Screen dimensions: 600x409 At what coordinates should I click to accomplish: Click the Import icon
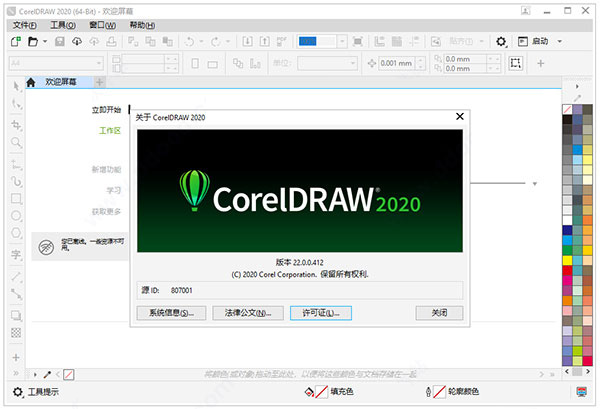click(x=248, y=41)
